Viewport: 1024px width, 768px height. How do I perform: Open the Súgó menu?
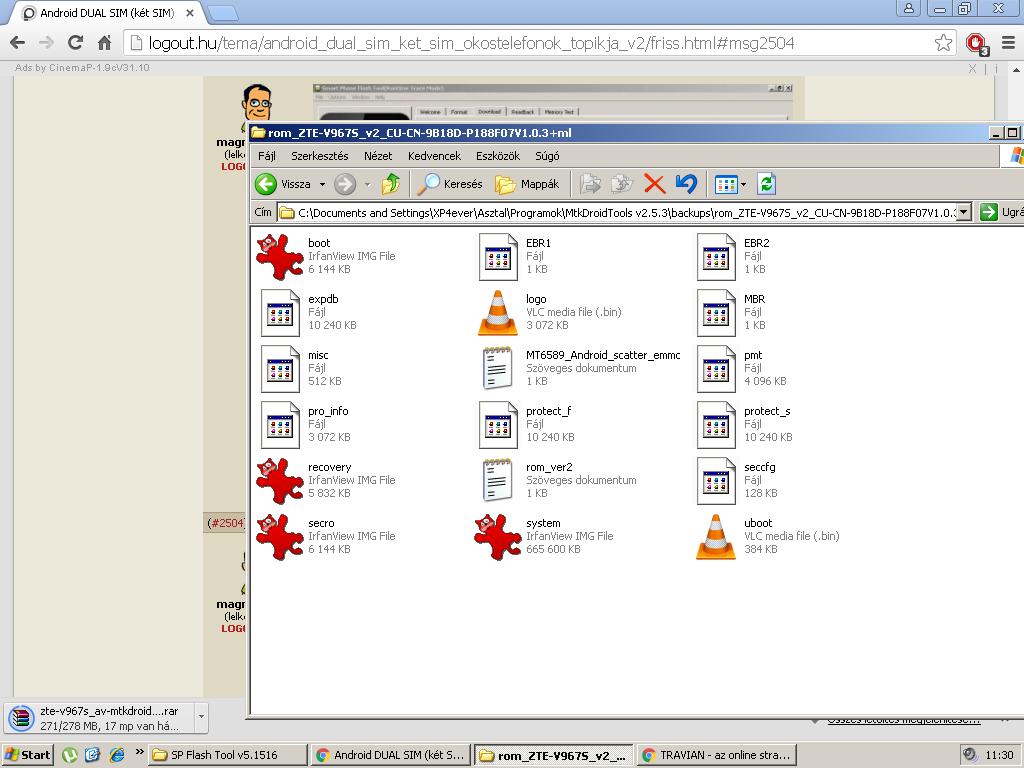(x=547, y=156)
